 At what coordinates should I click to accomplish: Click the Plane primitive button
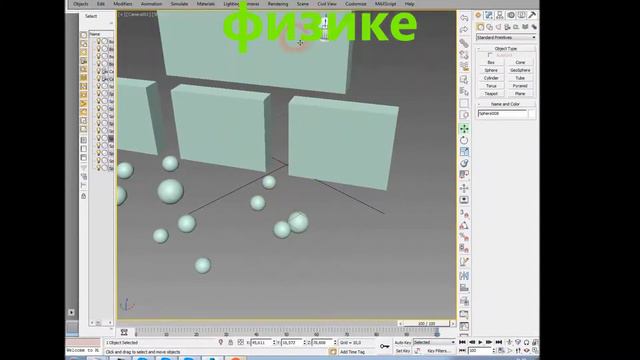[x=520, y=94]
